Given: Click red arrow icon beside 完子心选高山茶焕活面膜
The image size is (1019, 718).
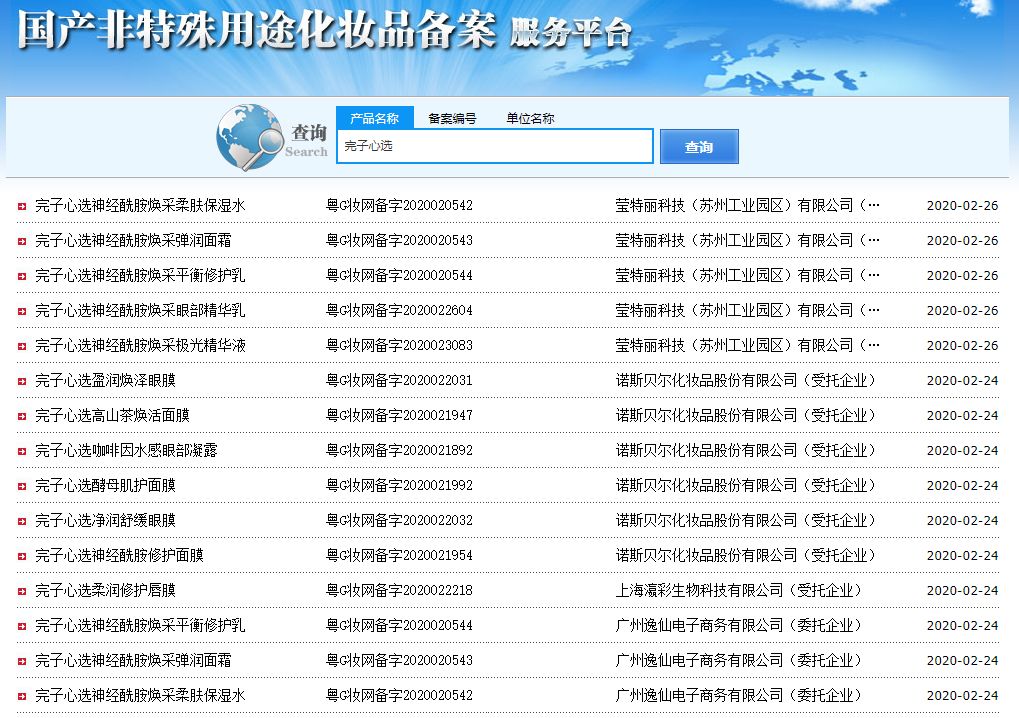Looking at the screenshot, I should click(22, 415).
